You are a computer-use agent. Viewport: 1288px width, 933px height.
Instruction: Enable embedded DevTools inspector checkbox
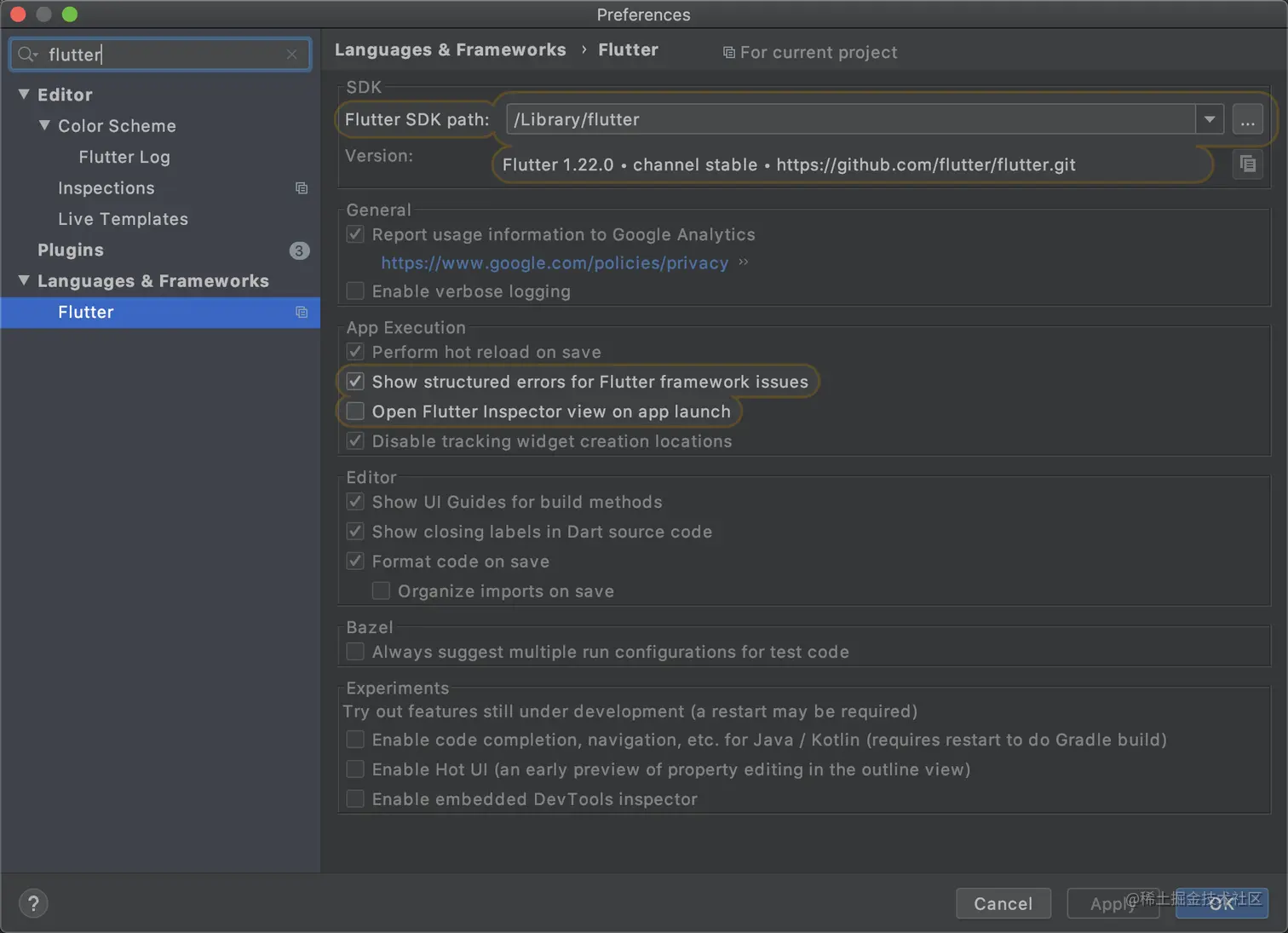356,799
